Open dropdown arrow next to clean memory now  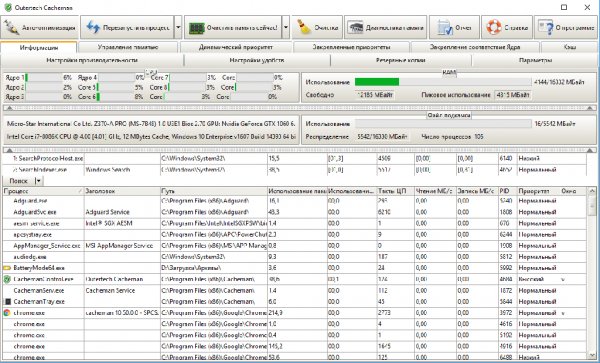[286, 28]
